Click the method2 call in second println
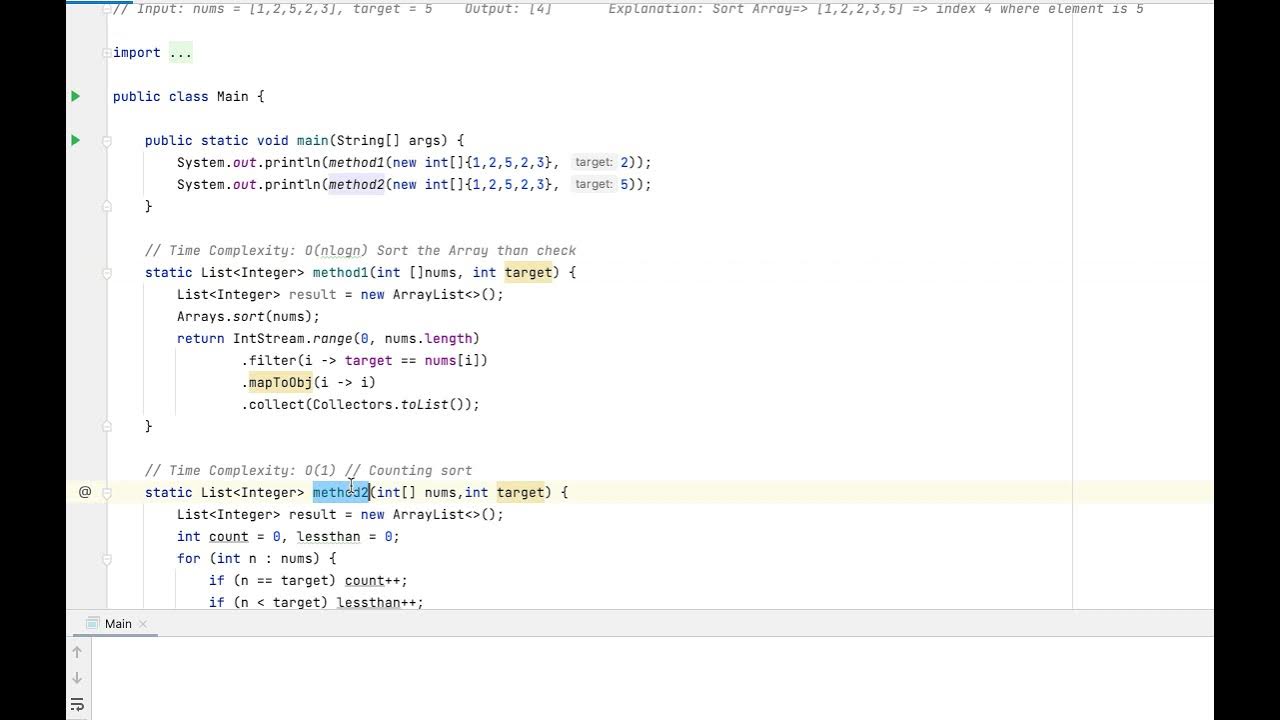Image resolution: width=1280 pixels, height=720 pixels. 356,184
